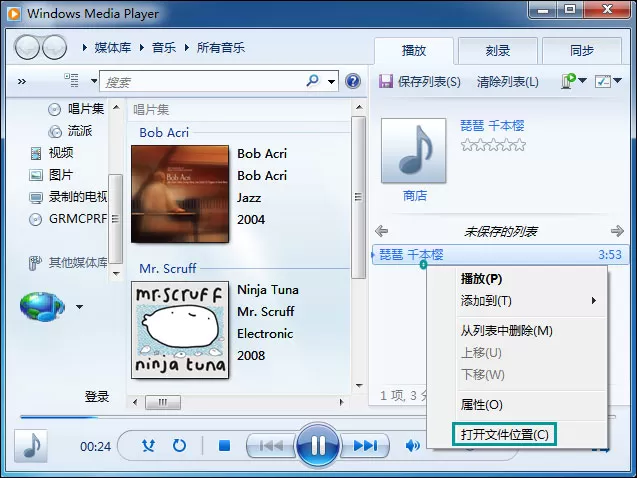Open the search options dropdown arrow
The image size is (637, 478).
coord(332,82)
